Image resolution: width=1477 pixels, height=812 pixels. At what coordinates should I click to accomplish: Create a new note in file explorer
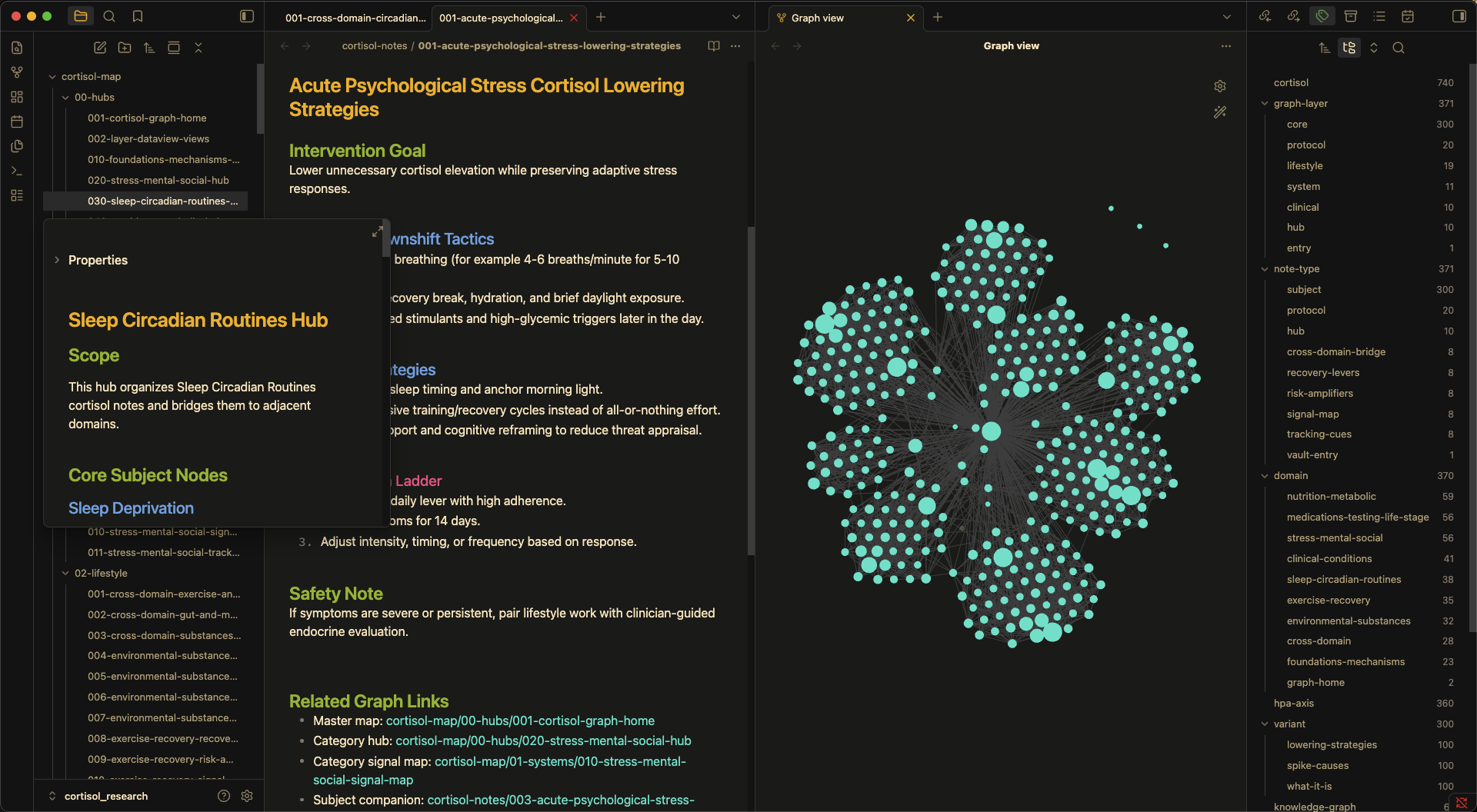pos(100,48)
